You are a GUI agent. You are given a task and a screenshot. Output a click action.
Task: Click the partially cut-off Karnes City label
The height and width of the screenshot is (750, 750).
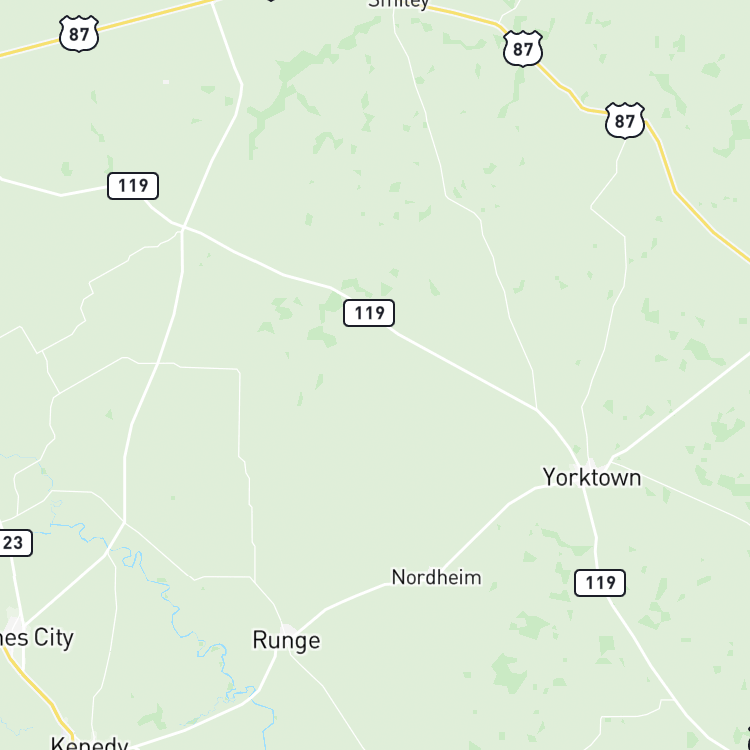point(36,638)
